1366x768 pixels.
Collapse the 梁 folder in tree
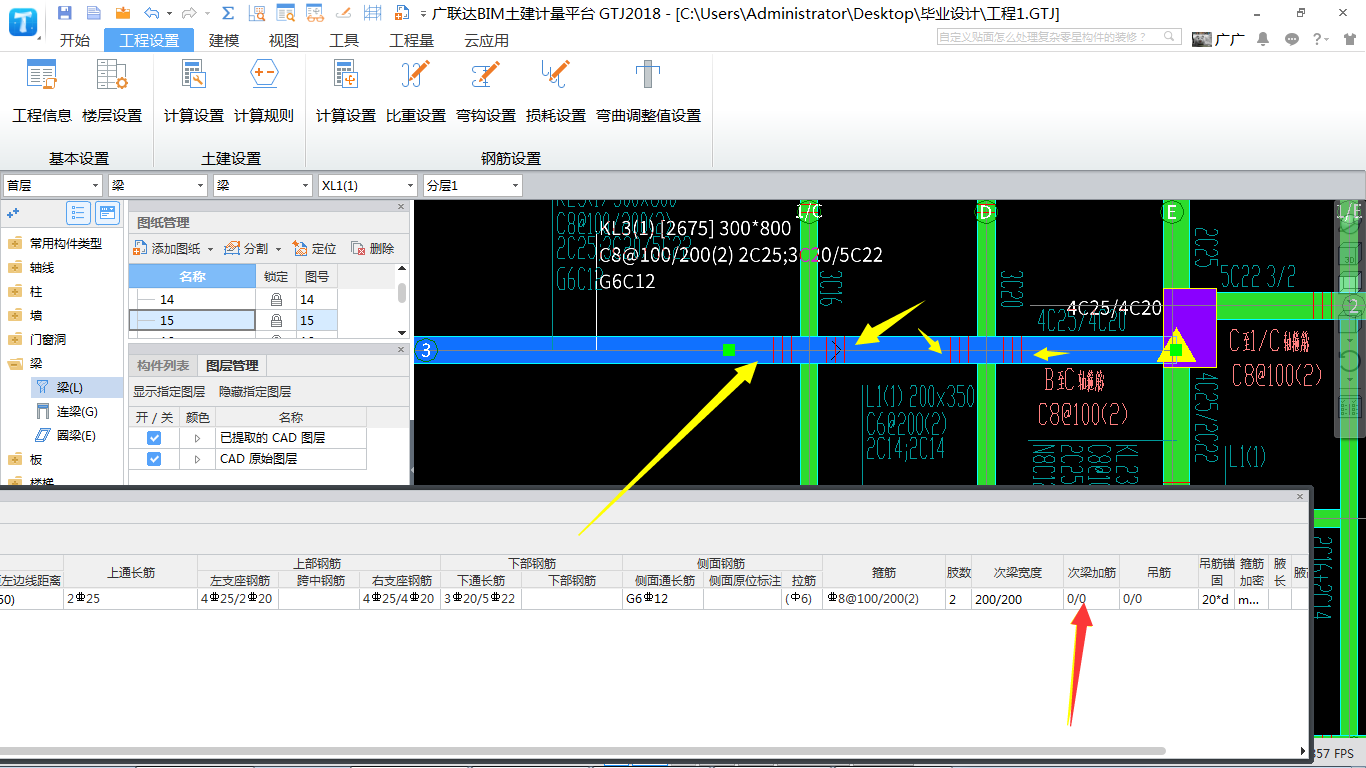(15, 364)
